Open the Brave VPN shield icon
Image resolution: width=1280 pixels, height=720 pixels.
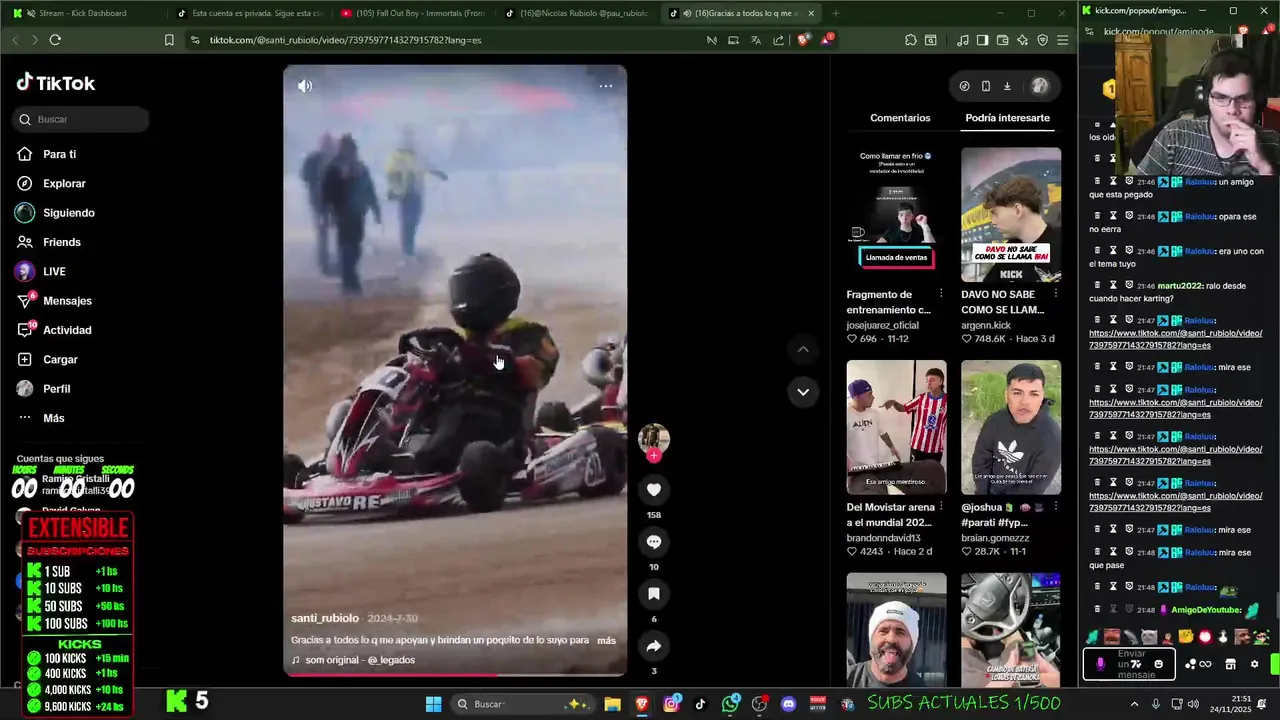click(1042, 40)
